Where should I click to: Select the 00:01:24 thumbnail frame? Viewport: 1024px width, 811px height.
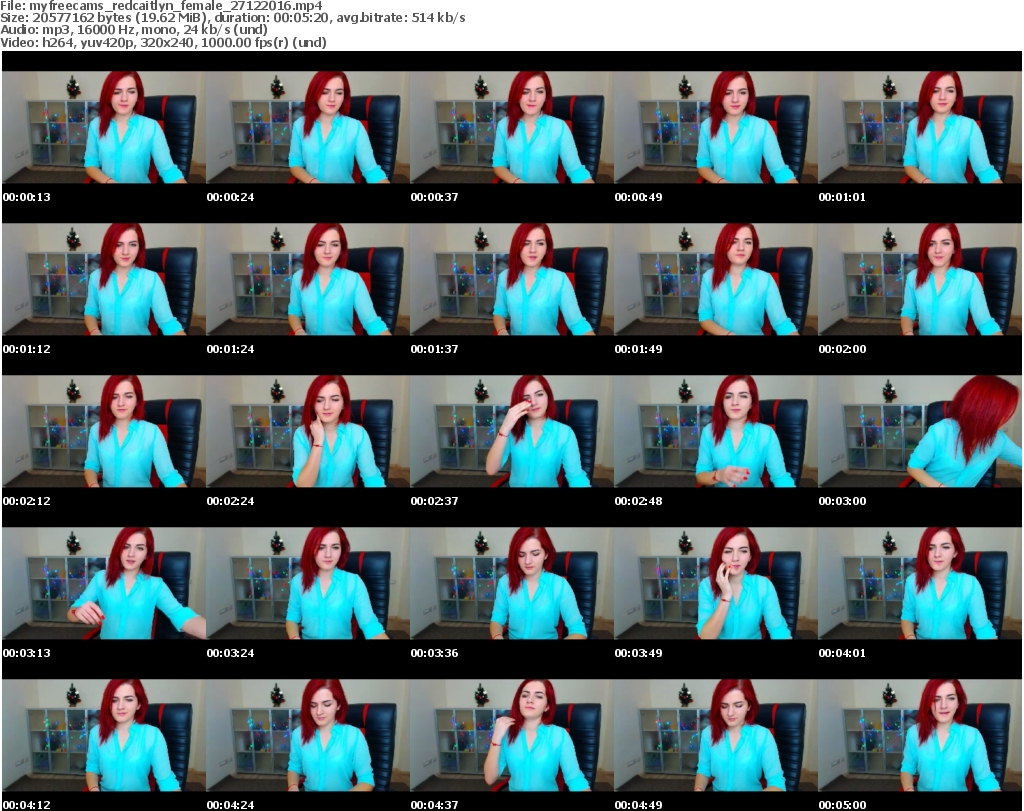click(x=307, y=279)
